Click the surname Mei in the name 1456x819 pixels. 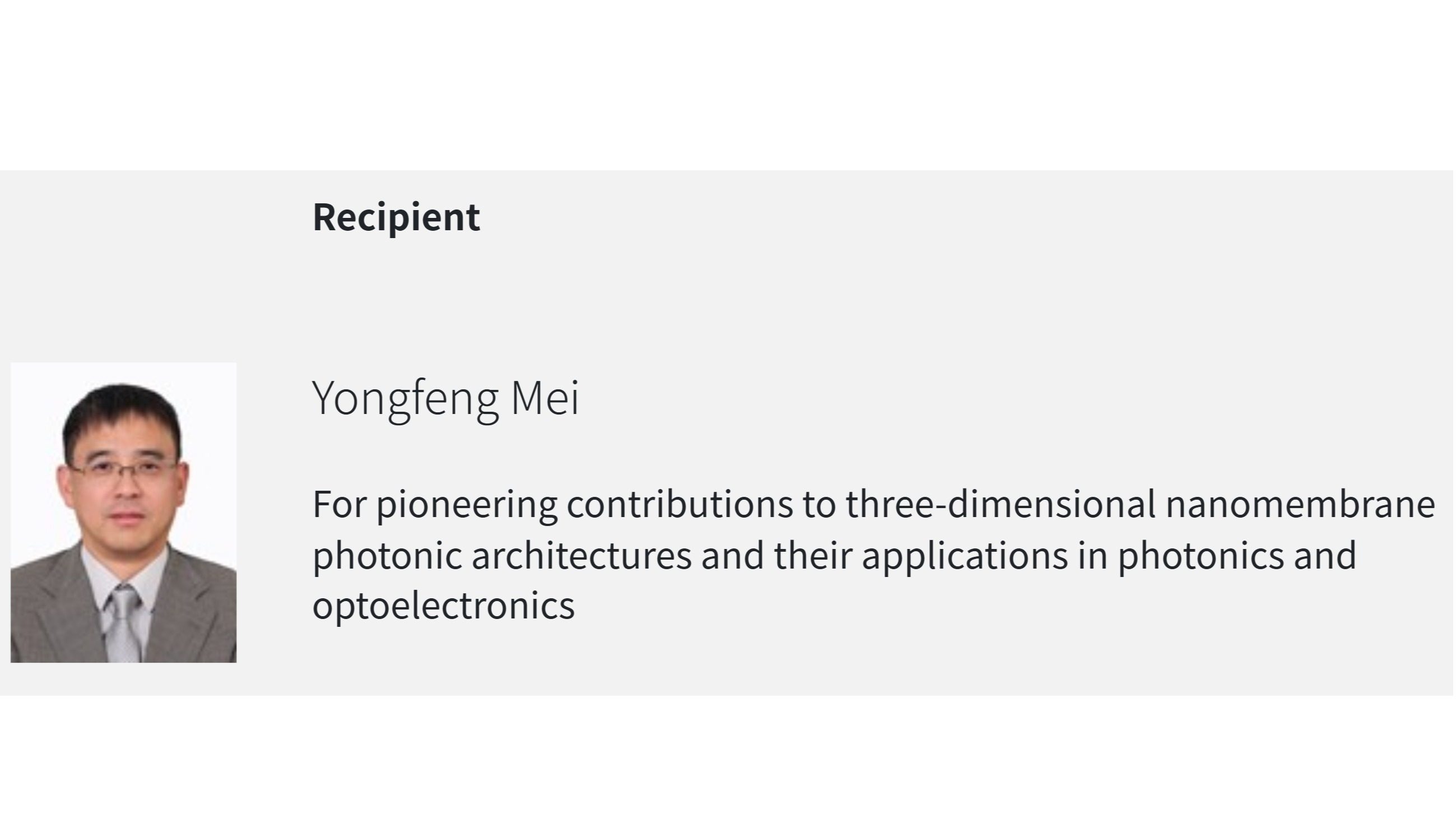[545, 398]
